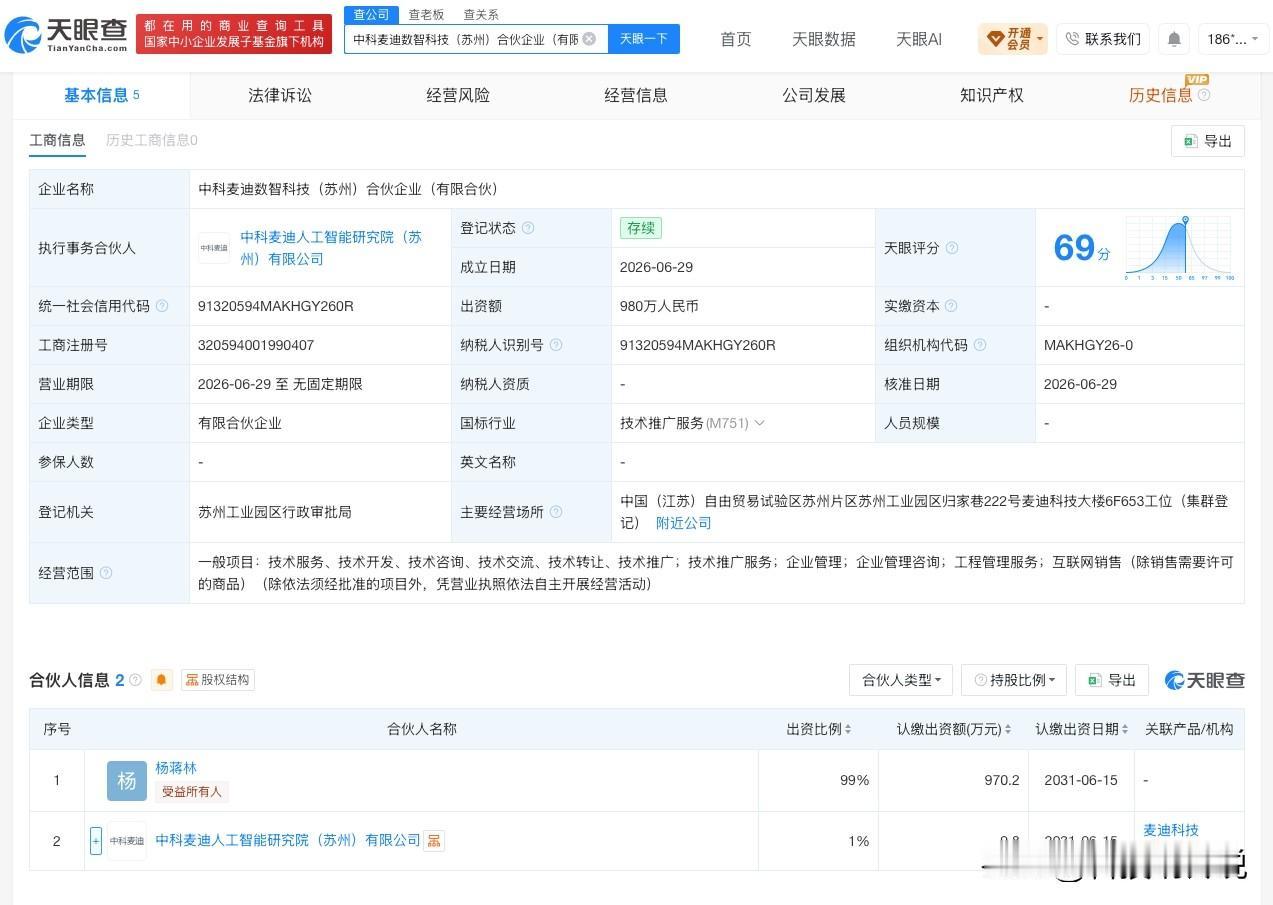Open the 持股比例 dropdown
This screenshot has width=1273, height=905.
point(1014,680)
